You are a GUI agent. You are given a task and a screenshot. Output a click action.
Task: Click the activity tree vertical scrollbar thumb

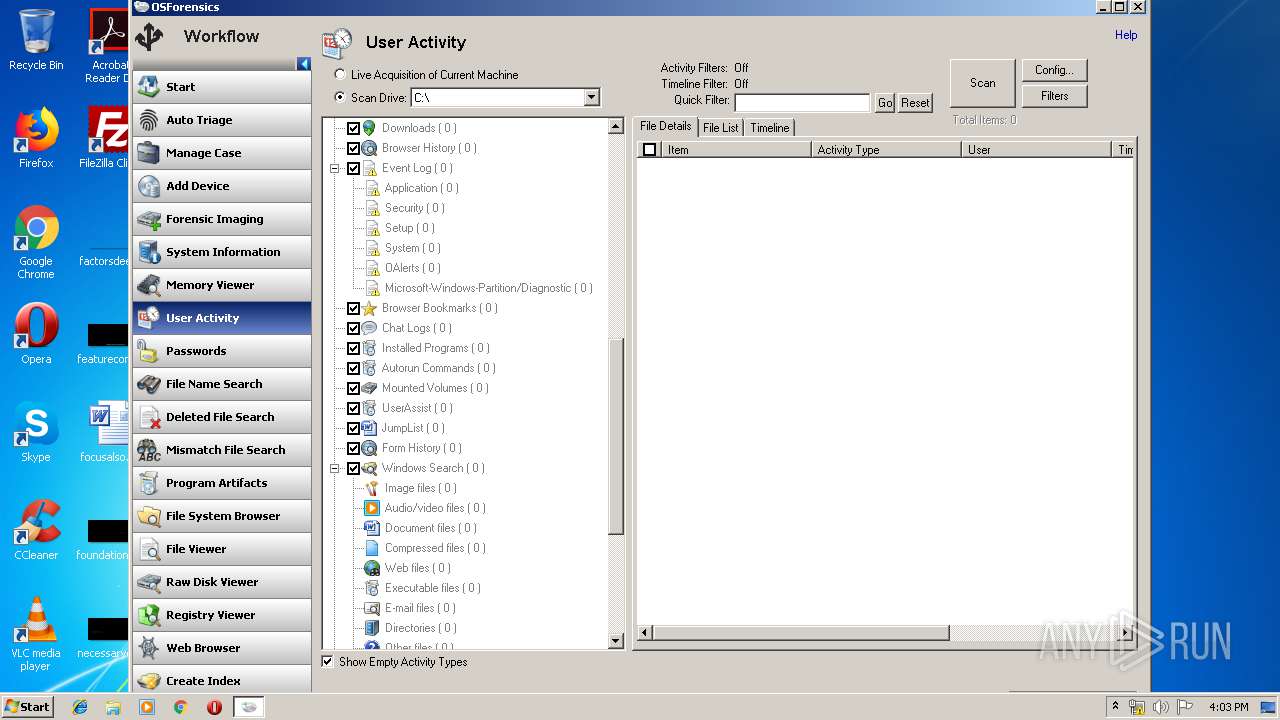(x=616, y=435)
